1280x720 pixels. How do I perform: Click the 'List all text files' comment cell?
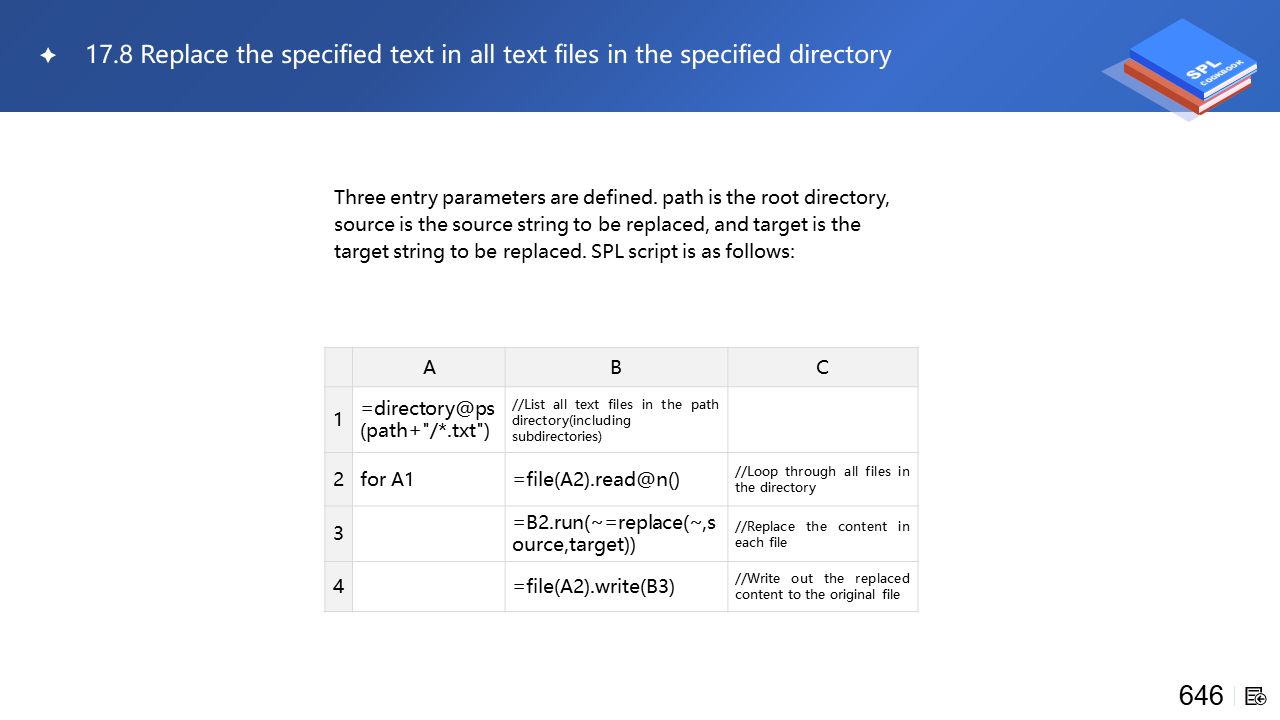pos(615,419)
